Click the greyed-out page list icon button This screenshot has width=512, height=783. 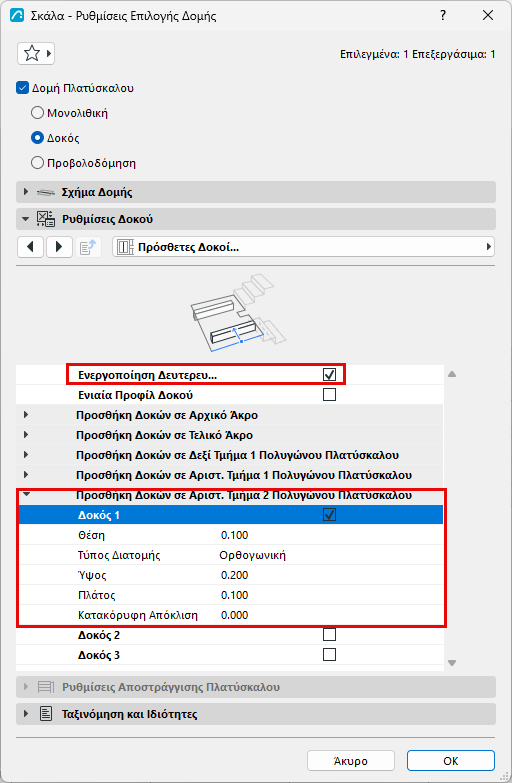88,247
